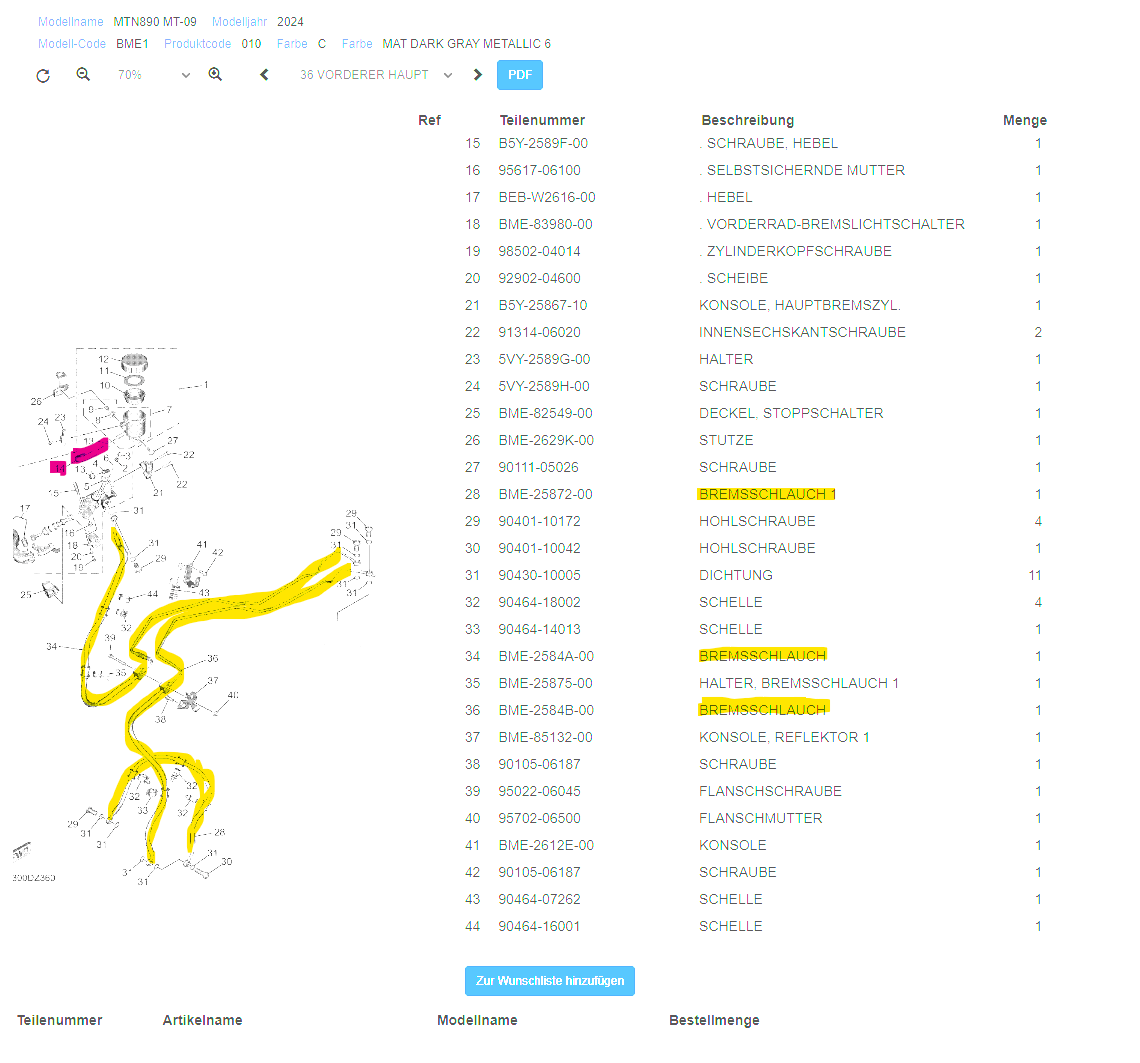Go to the next diagram section
The height and width of the screenshot is (1063, 1140).
478,75
